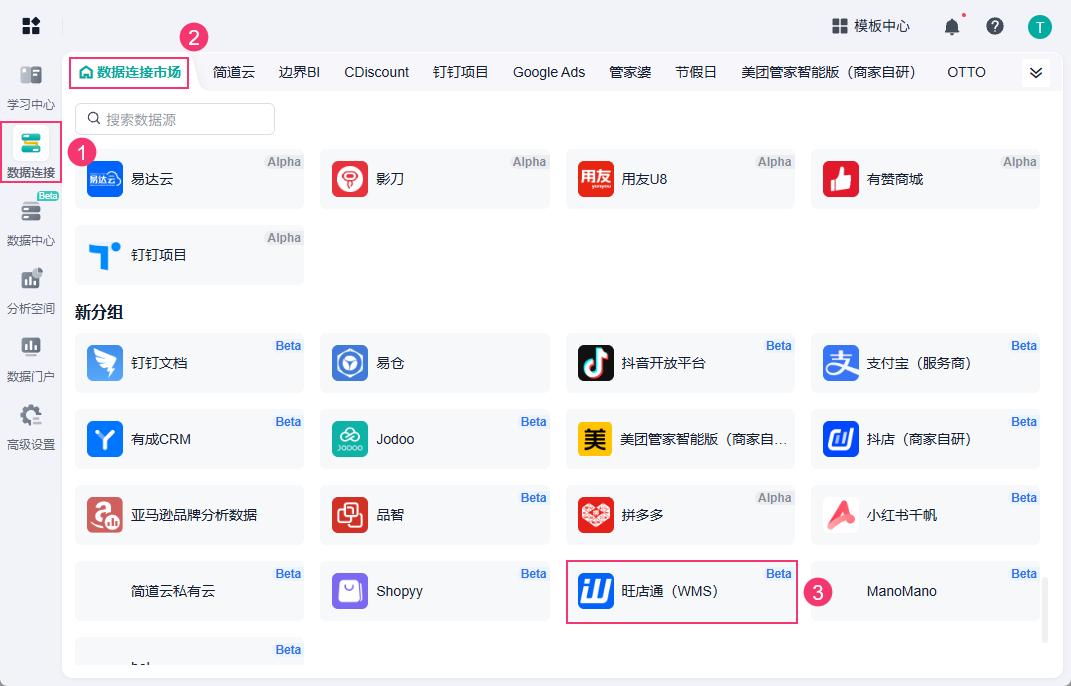Select 数据连接 in the sidebar
1071x686 pixels.
pos(31,153)
